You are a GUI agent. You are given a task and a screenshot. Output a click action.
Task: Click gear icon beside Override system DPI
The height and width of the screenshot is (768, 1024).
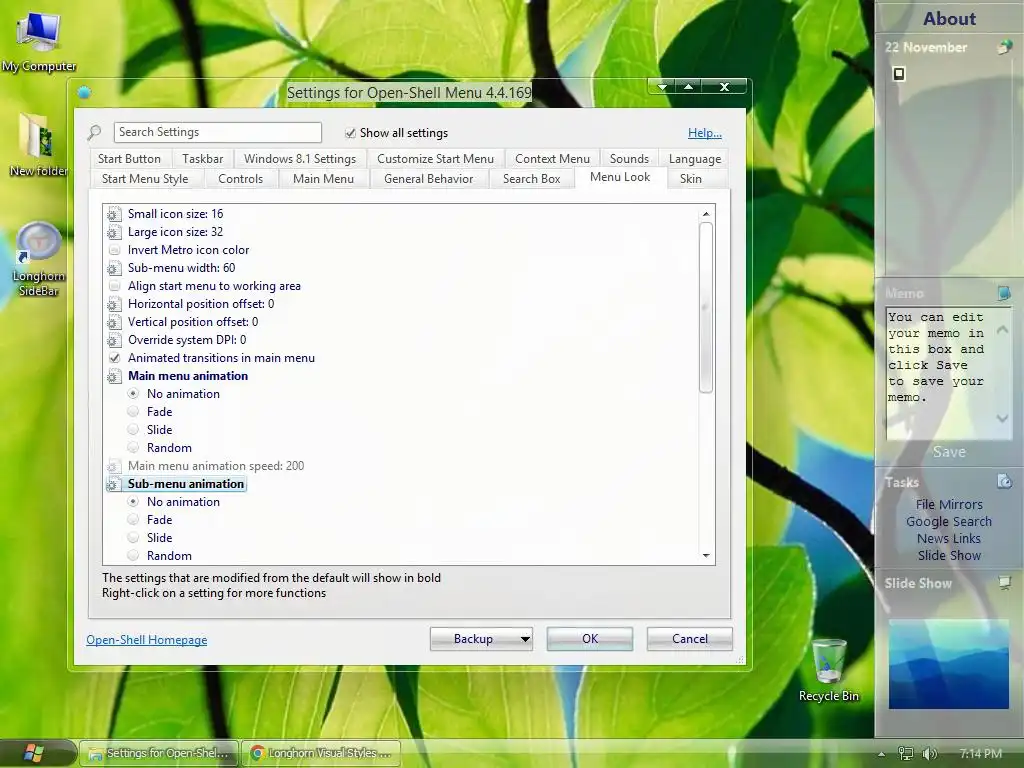(x=114, y=340)
